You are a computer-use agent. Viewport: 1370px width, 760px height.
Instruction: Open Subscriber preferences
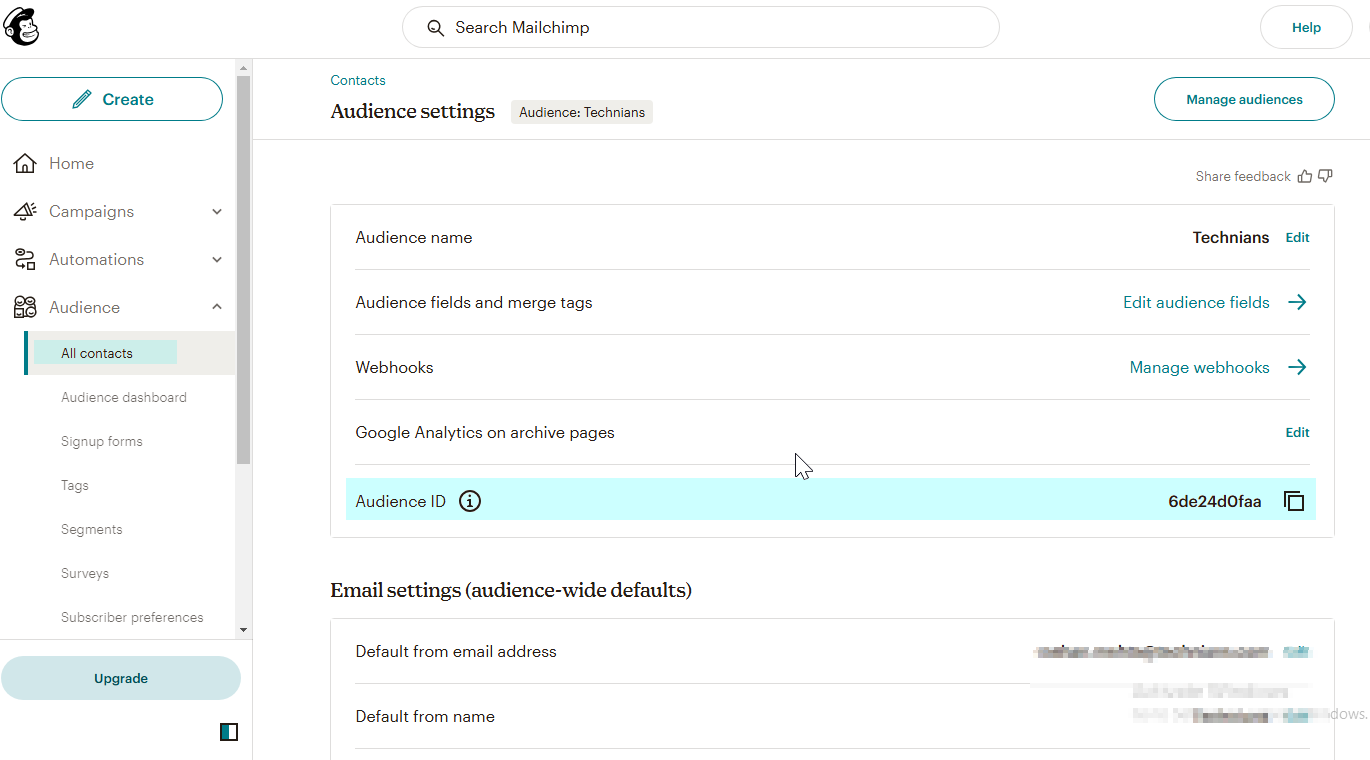132,617
